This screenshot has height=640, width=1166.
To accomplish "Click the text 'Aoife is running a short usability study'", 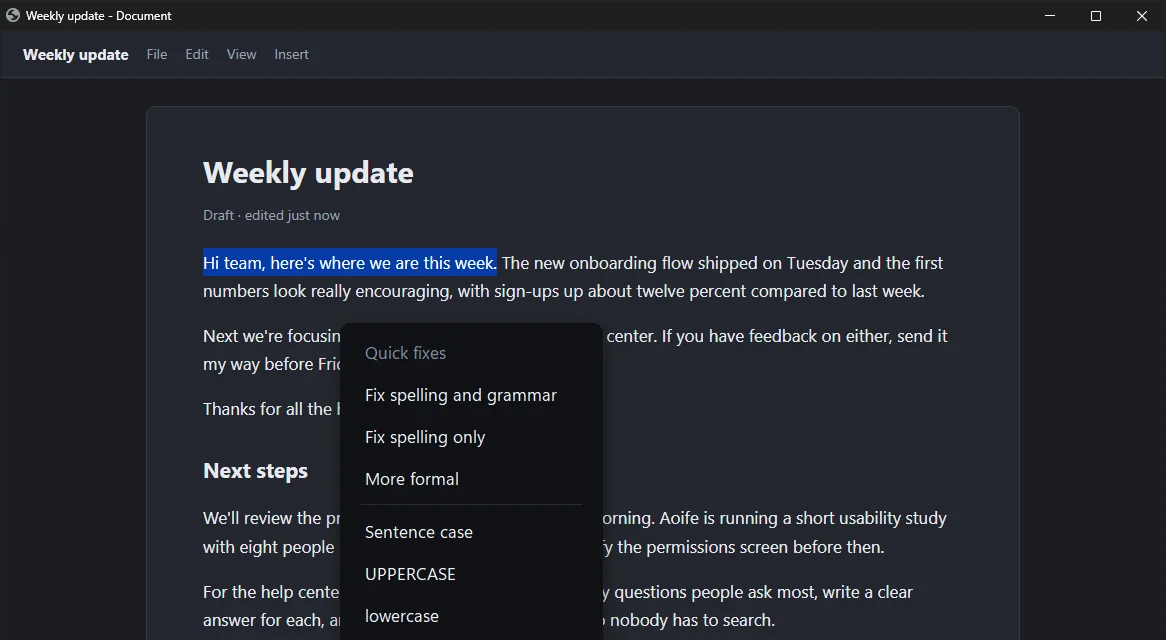I will pos(803,518).
